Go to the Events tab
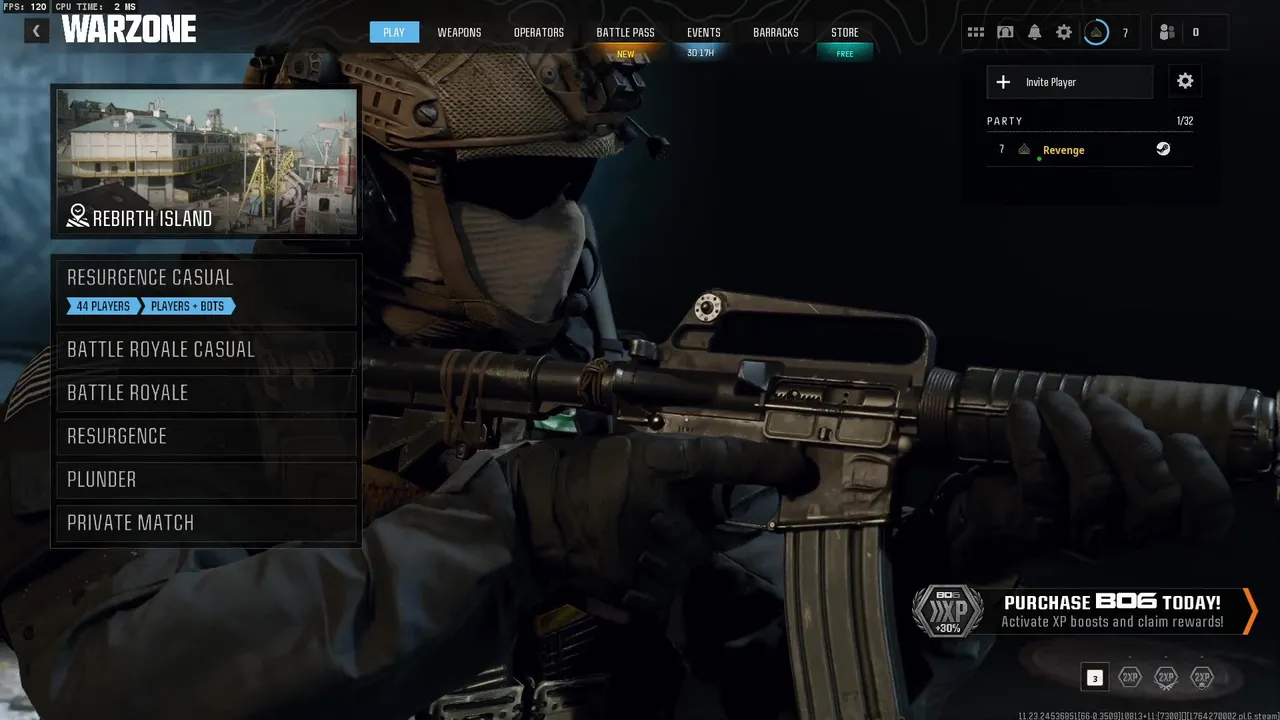The width and height of the screenshot is (1280, 720). (x=703, y=32)
